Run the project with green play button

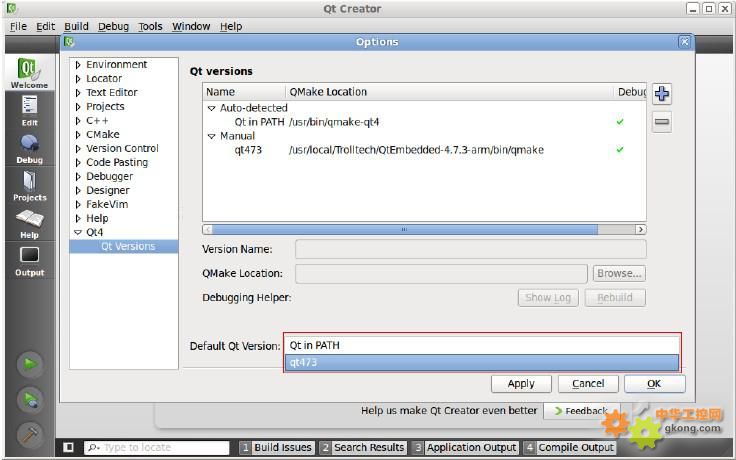pyautogui.click(x=30, y=364)
